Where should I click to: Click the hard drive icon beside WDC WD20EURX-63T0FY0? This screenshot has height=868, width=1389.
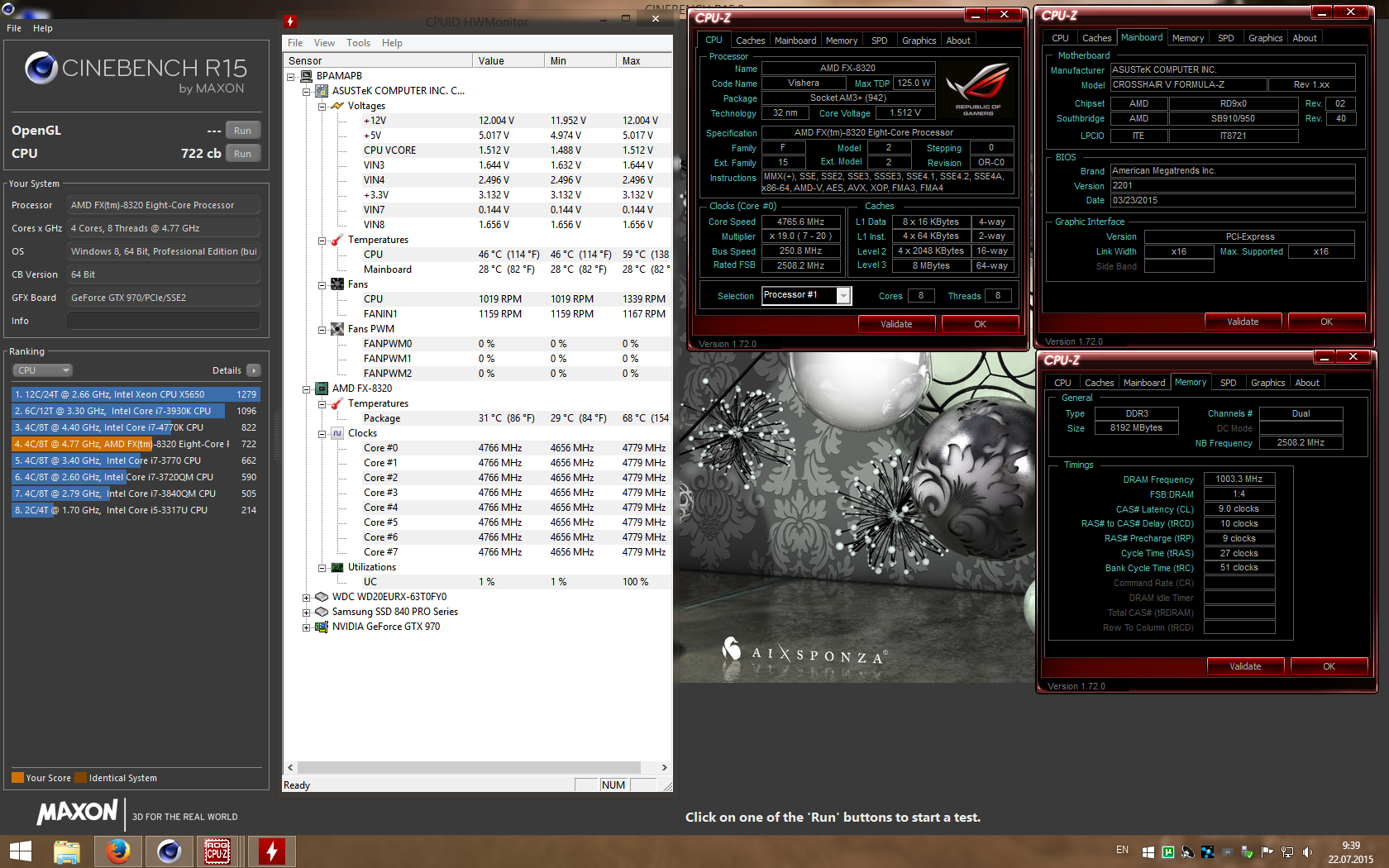click(322, 597)
